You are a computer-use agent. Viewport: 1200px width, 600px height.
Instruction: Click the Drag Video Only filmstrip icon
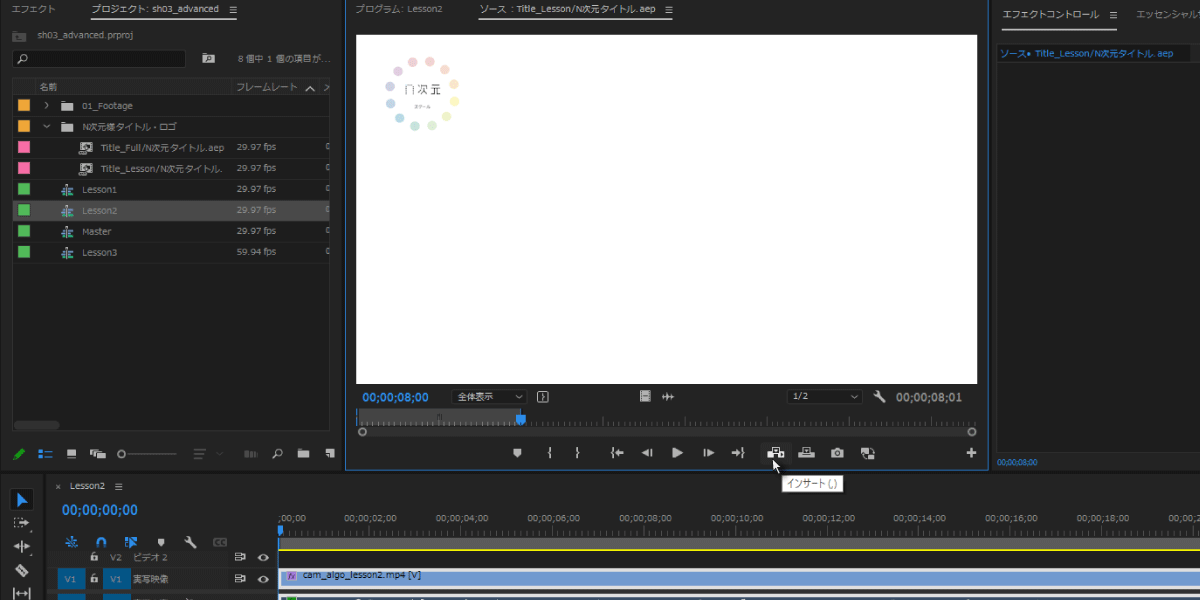click(x=646, y=396)
